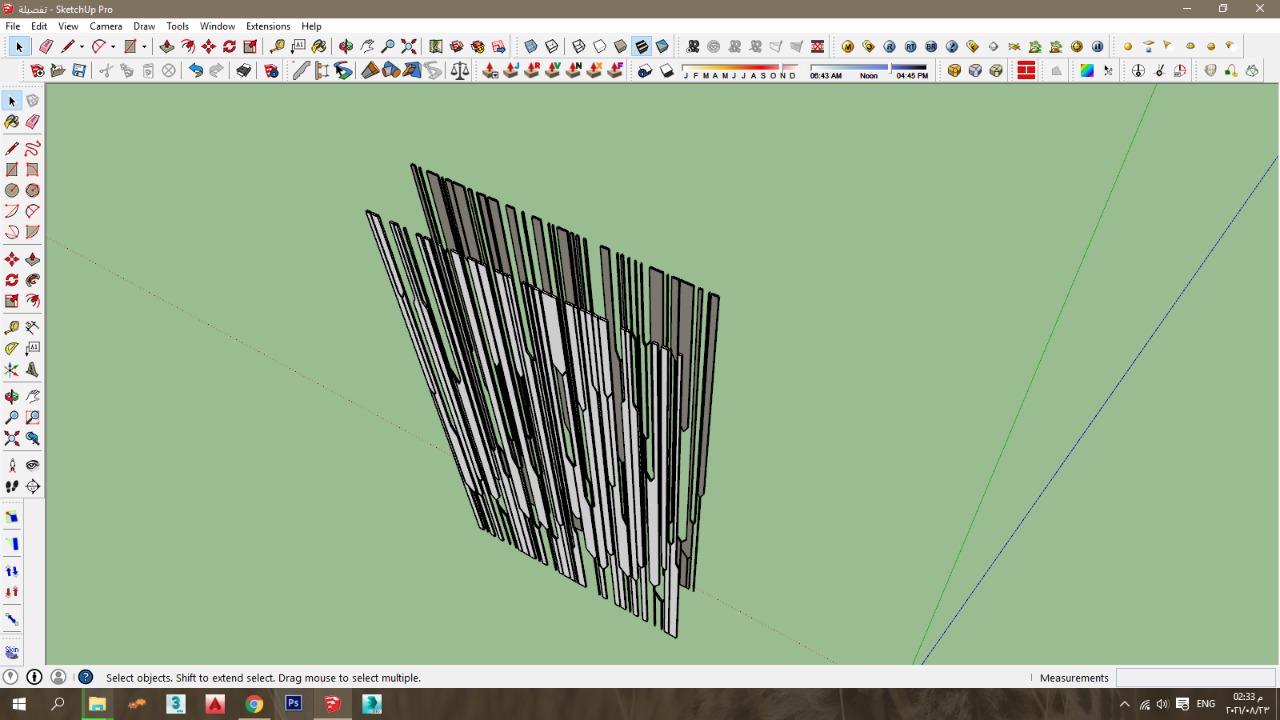The width and height of the screenshot is (1280, 720).
Task: Click the Orbit camera tool
Action: [346, 47]
